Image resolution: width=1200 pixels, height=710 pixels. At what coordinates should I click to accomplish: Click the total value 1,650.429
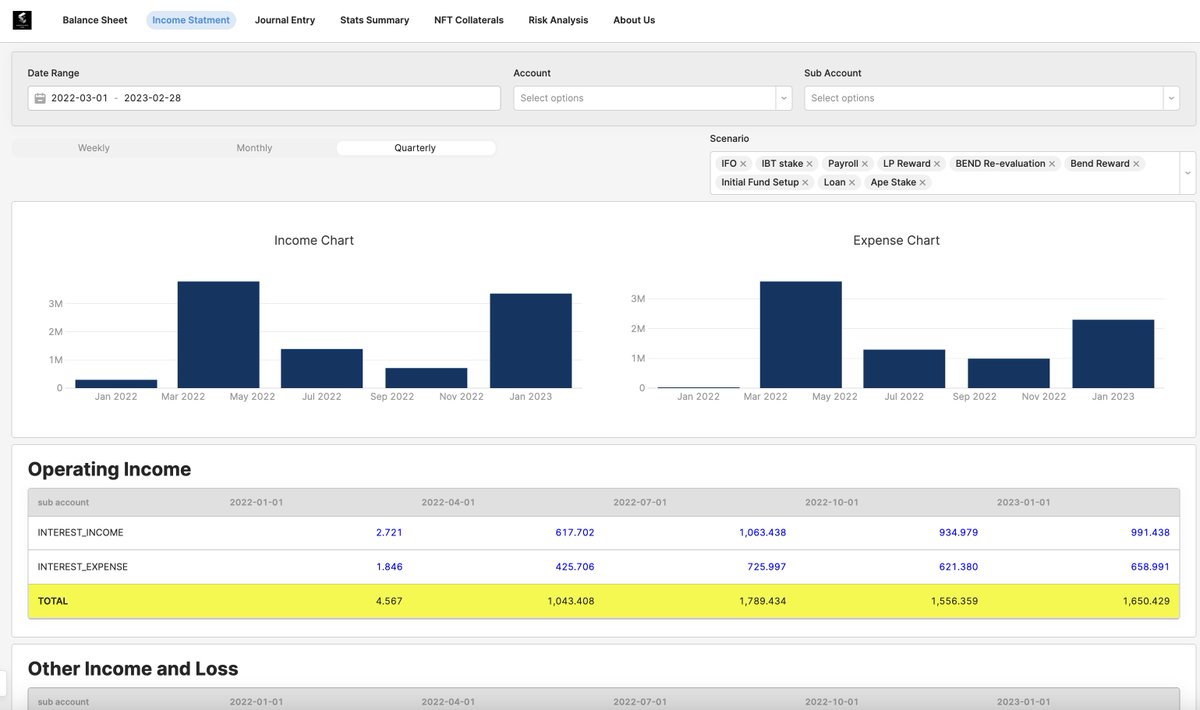point(1146,602)
